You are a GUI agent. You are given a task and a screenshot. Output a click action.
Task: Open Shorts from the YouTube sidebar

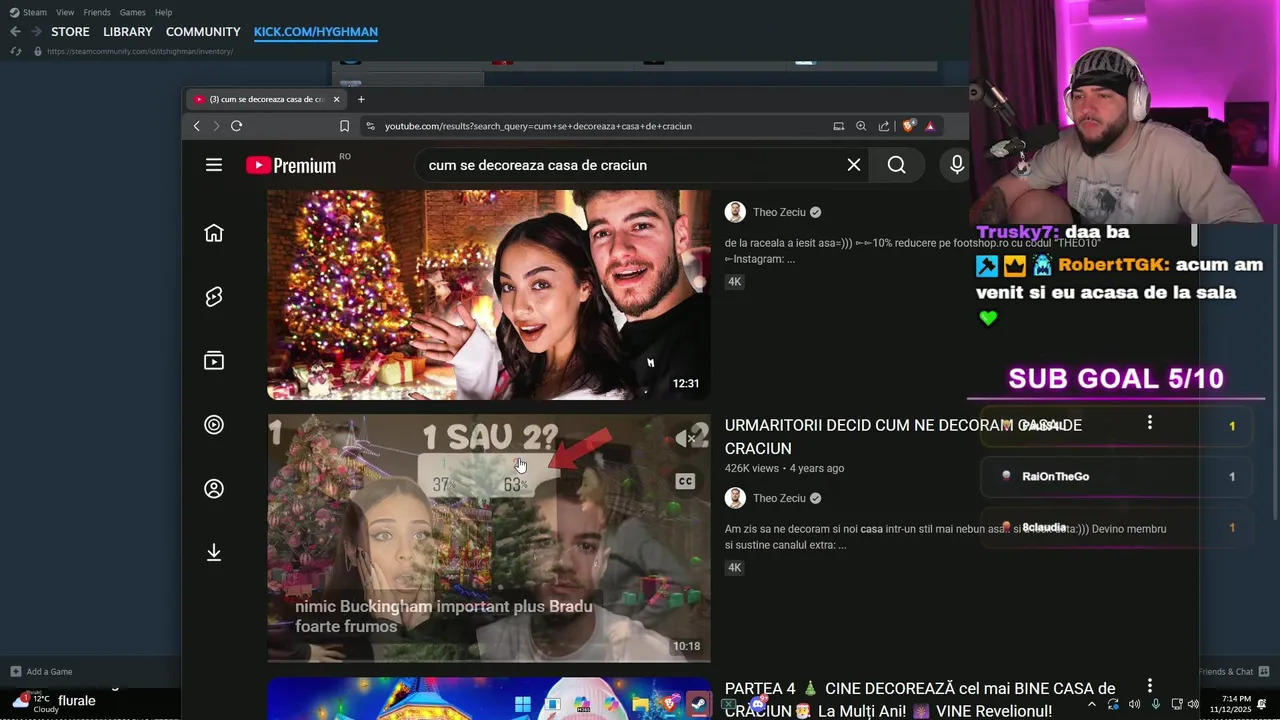(x=214, y=297)
